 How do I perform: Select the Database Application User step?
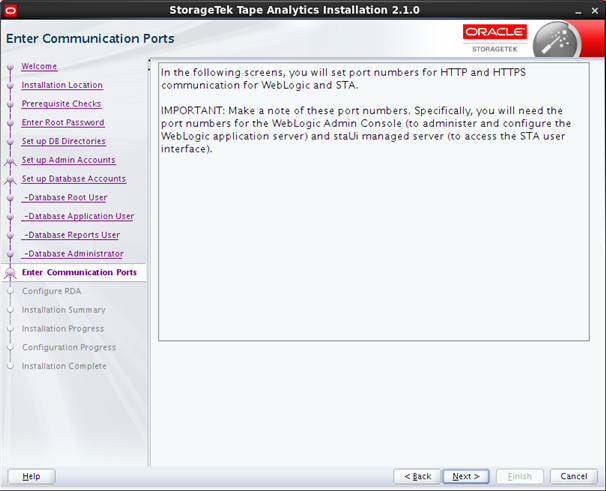click(x=78, y=216)
